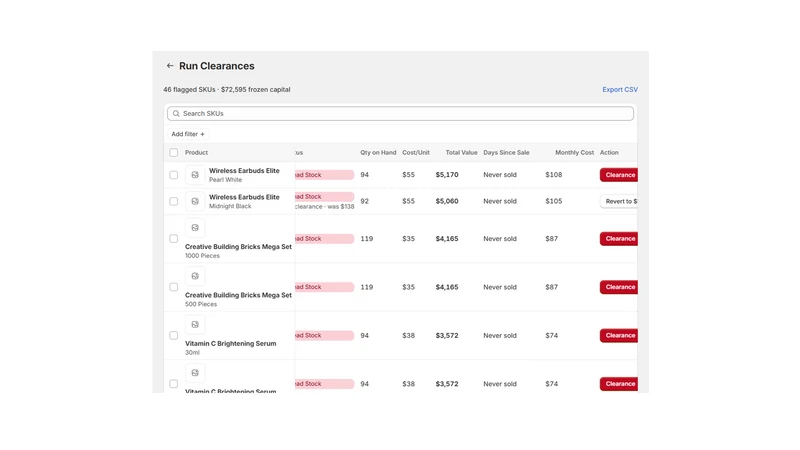The width and height of the screenshot is (800, 450).
Task: Open Vitamin C Brightening Serum 30ml name
Action: pyautogui.click(x=231, y=344)
